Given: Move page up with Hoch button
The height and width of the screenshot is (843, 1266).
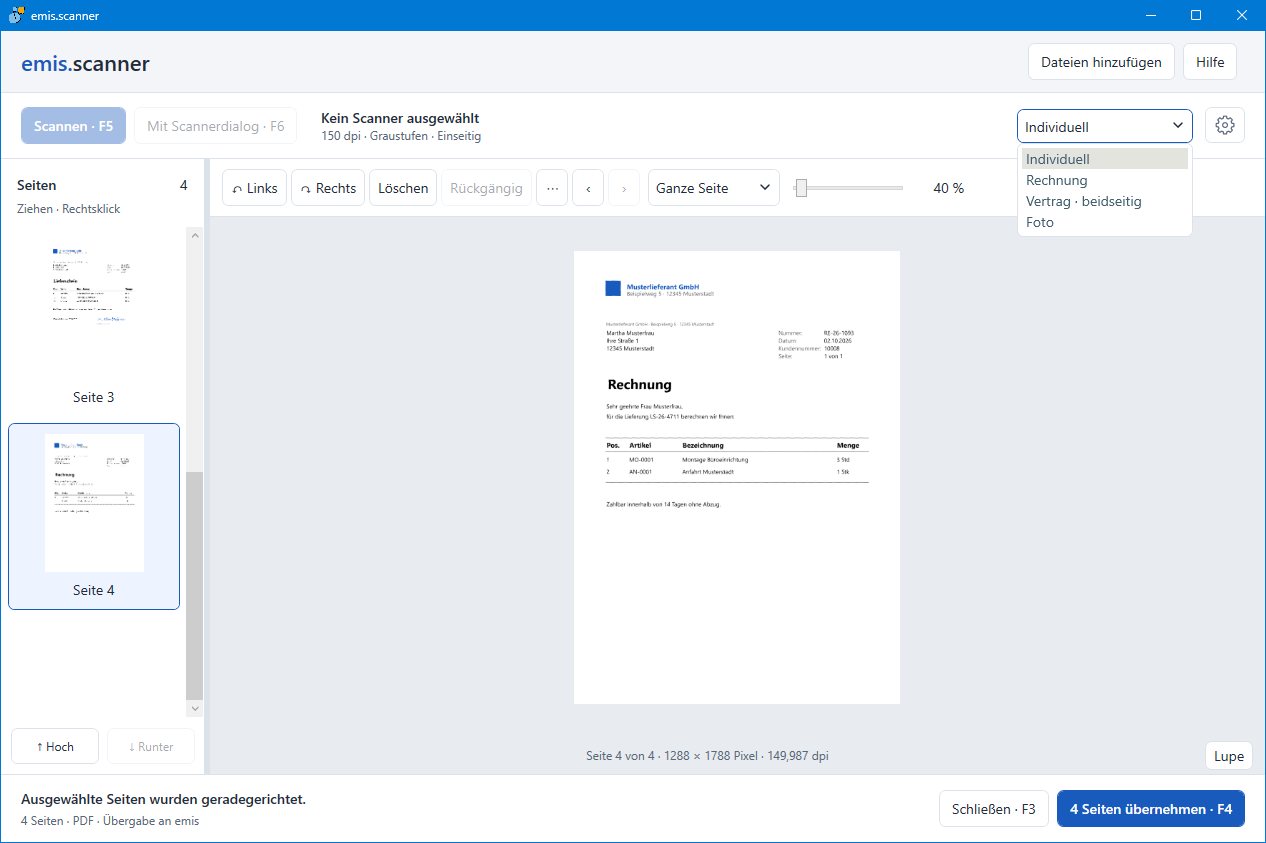Looking at the screenshot, I should (x=55, y=746).
